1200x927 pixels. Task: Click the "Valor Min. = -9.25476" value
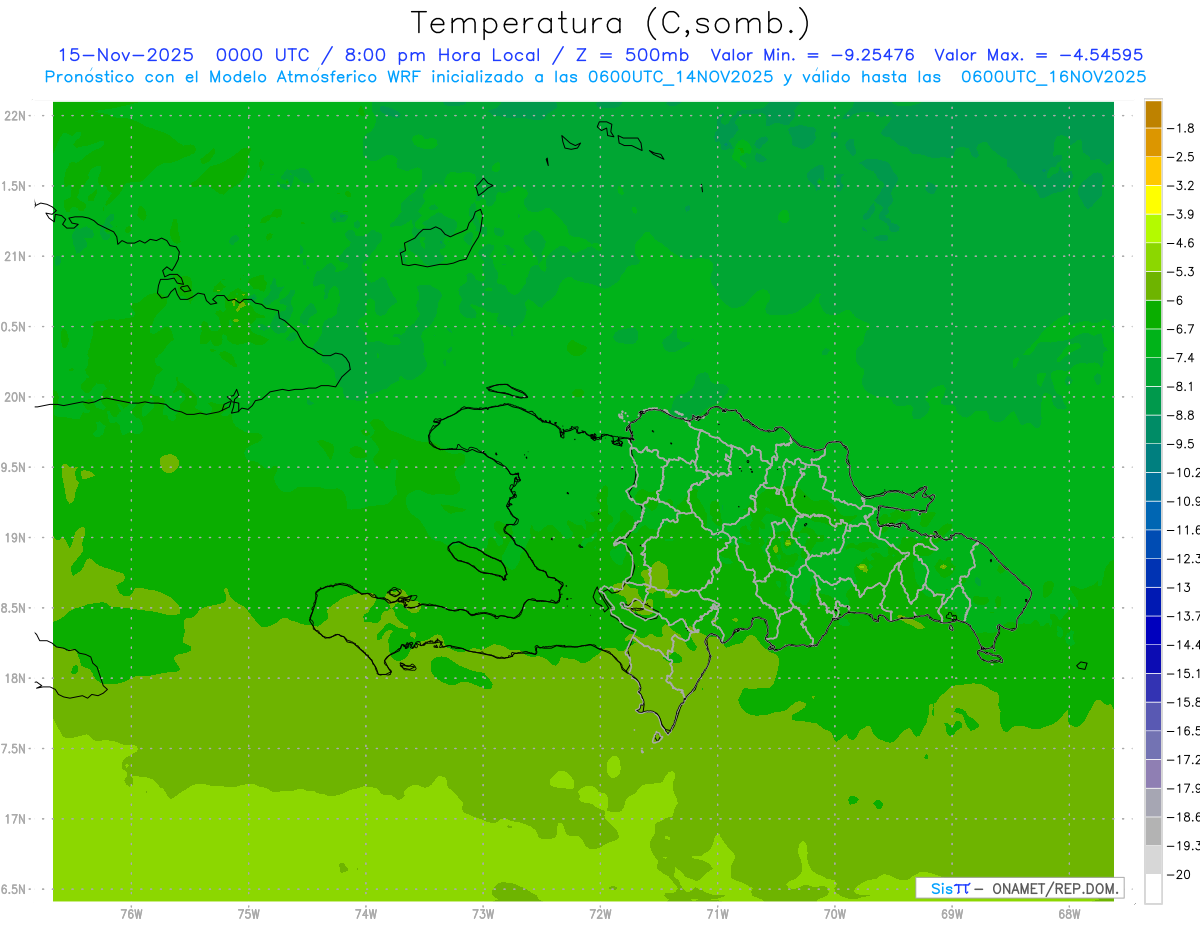812,55
